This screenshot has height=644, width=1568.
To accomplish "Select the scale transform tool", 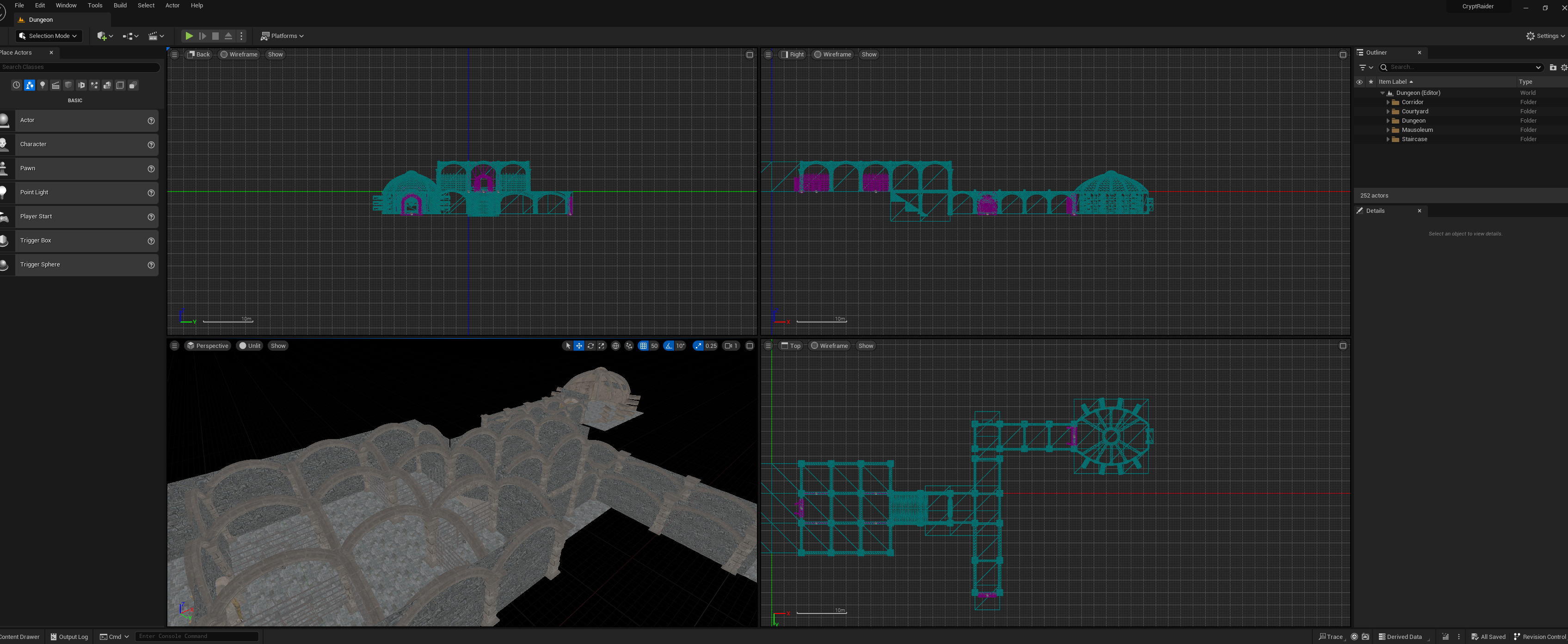I will pos(602,346).
